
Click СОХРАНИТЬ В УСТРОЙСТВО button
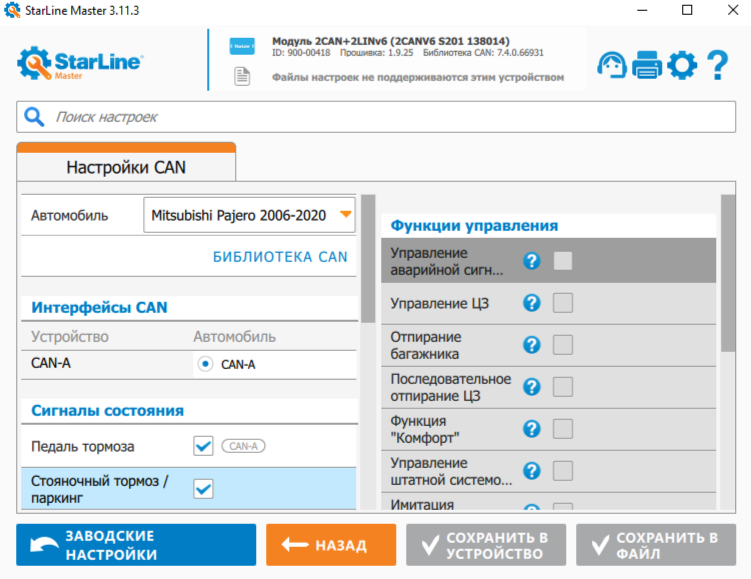point(486,545)
